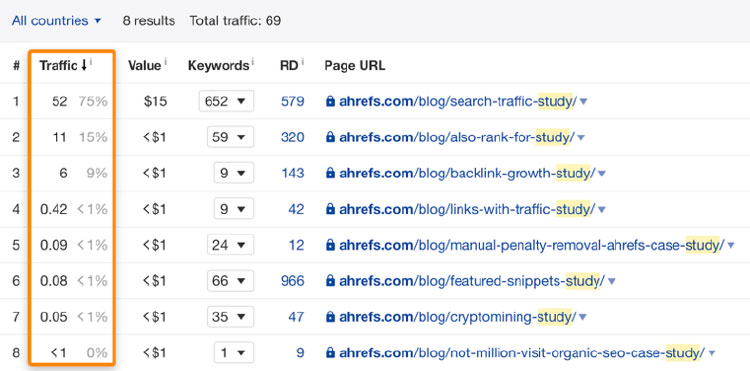
Task: Open the manual-penalty-removal-ahrefs-case-study URL
Action: tap(532, 245)
